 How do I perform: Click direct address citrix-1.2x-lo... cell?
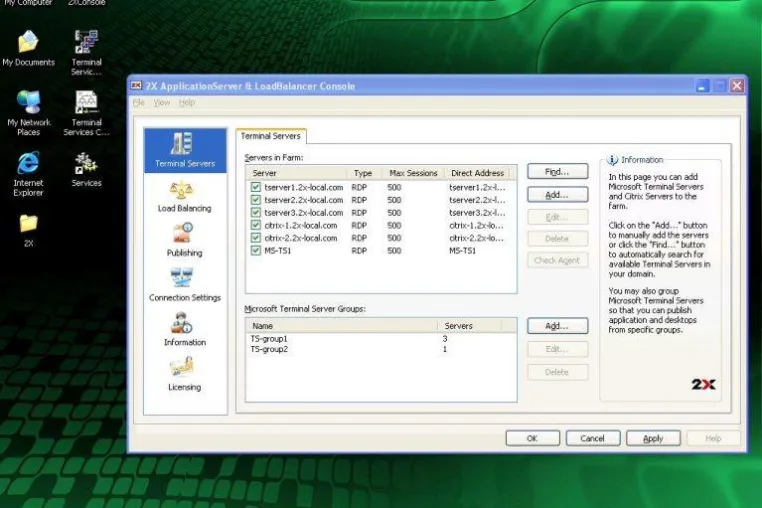(x=476, y=225)
